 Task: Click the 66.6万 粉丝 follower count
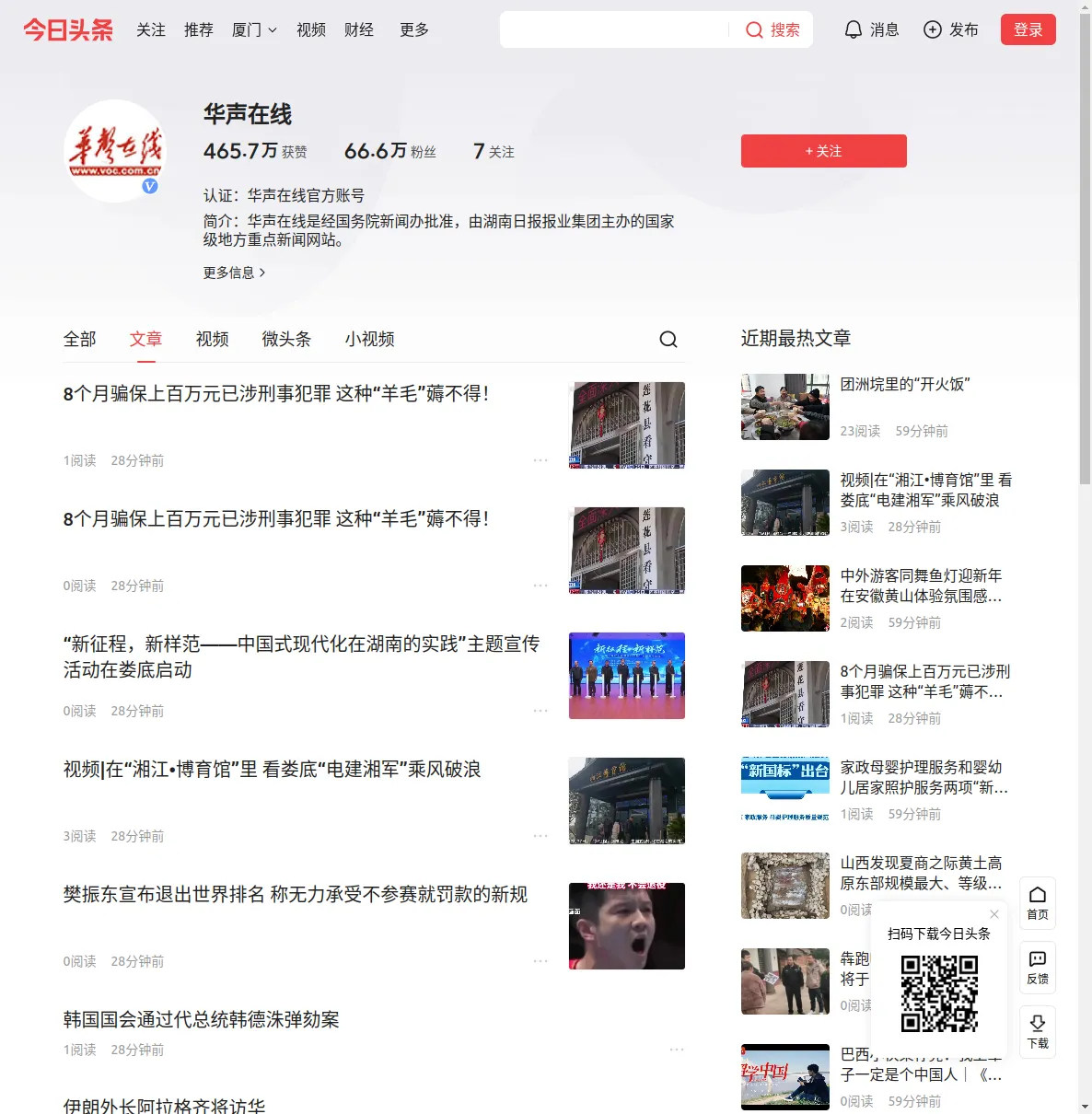click(390, 151)
